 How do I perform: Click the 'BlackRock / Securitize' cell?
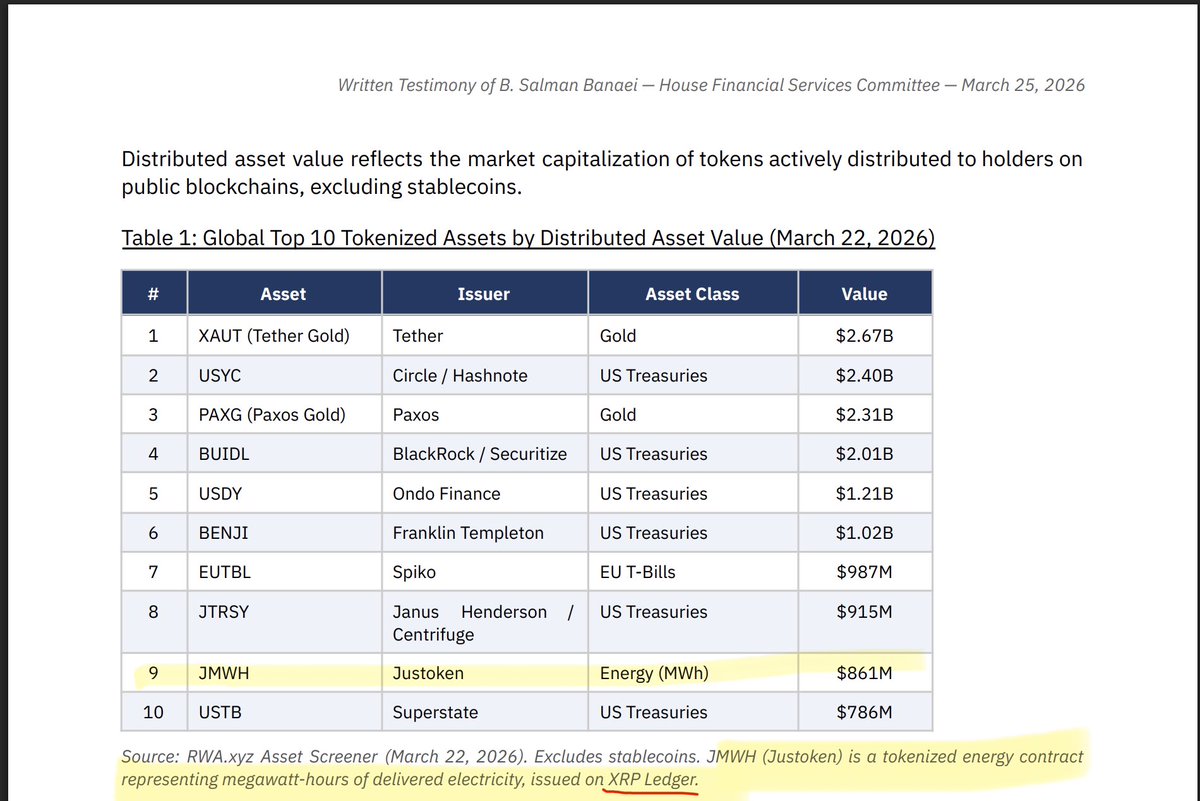tap(484, 454)
